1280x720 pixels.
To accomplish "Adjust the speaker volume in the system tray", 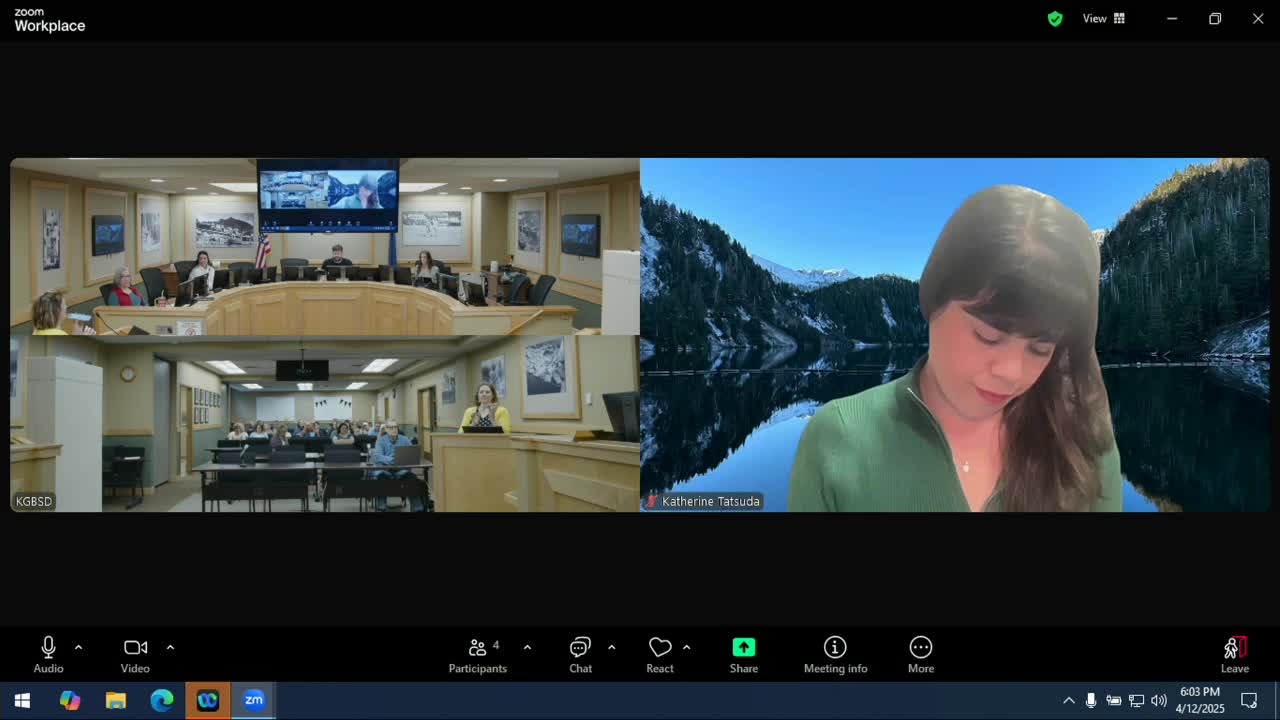I will pos(1158,700).
